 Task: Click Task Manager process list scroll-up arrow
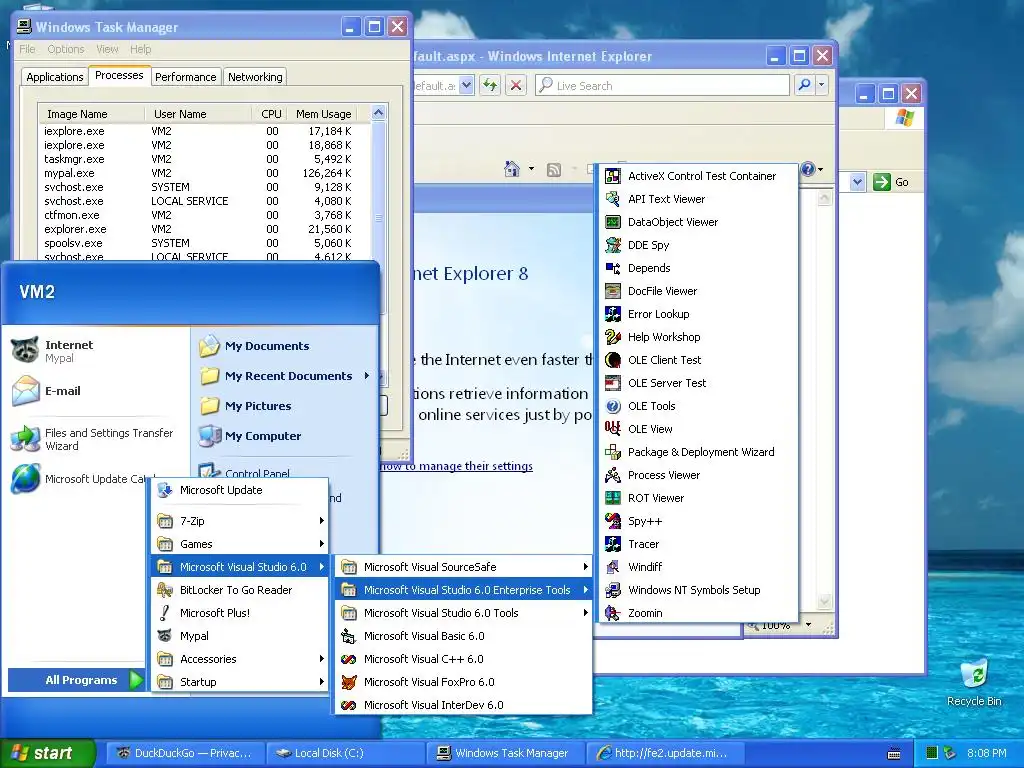(x=378, y=112)
